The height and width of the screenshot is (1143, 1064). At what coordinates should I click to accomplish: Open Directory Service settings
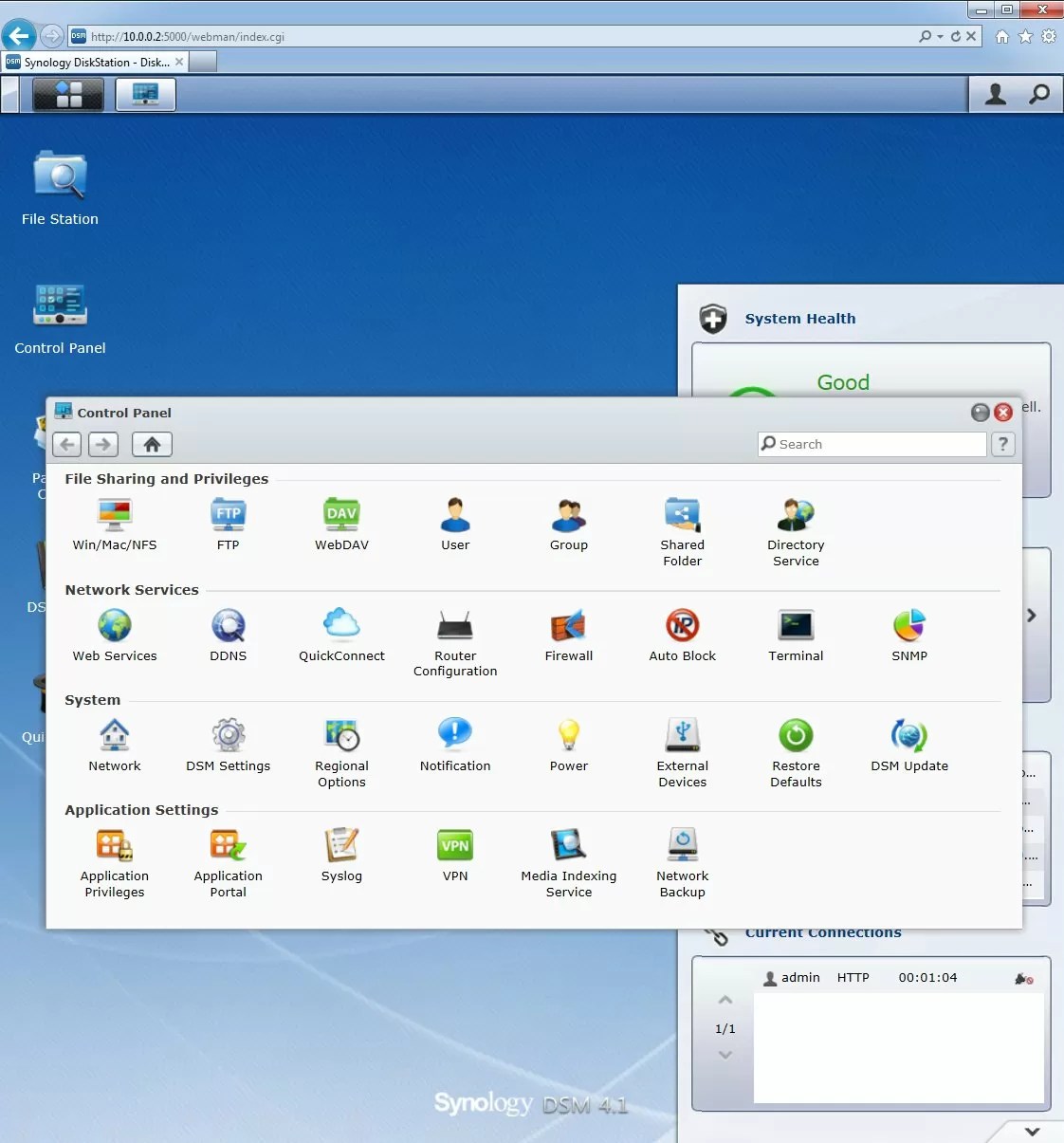(796, 531)
